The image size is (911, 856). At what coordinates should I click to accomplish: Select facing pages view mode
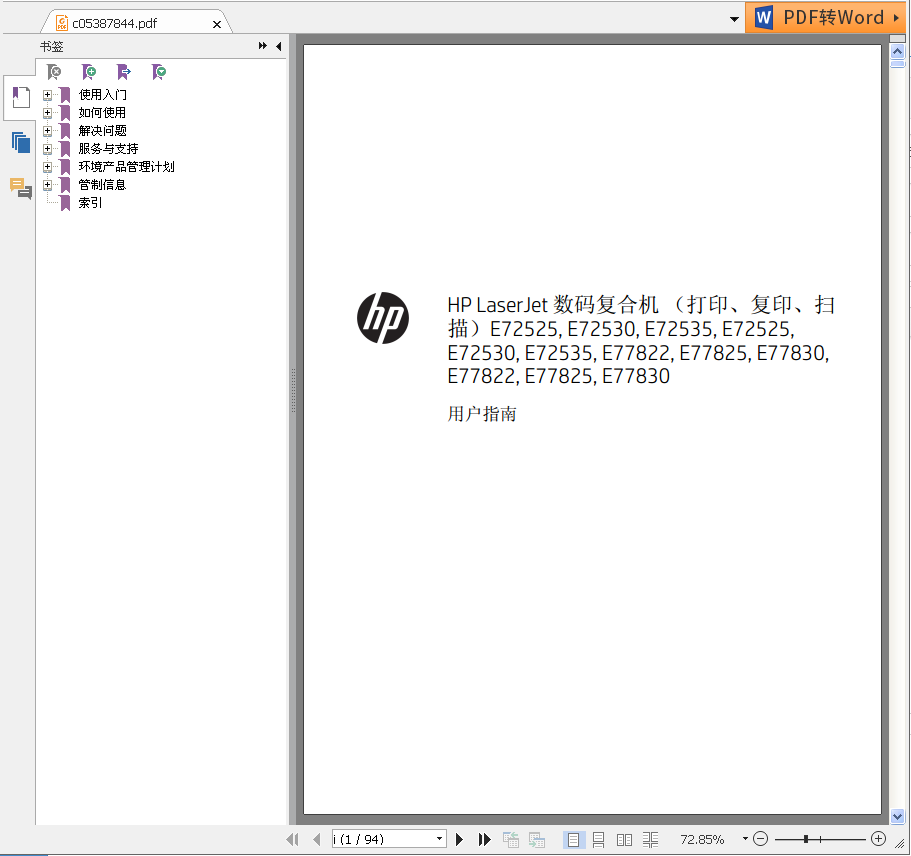point(625,839)
